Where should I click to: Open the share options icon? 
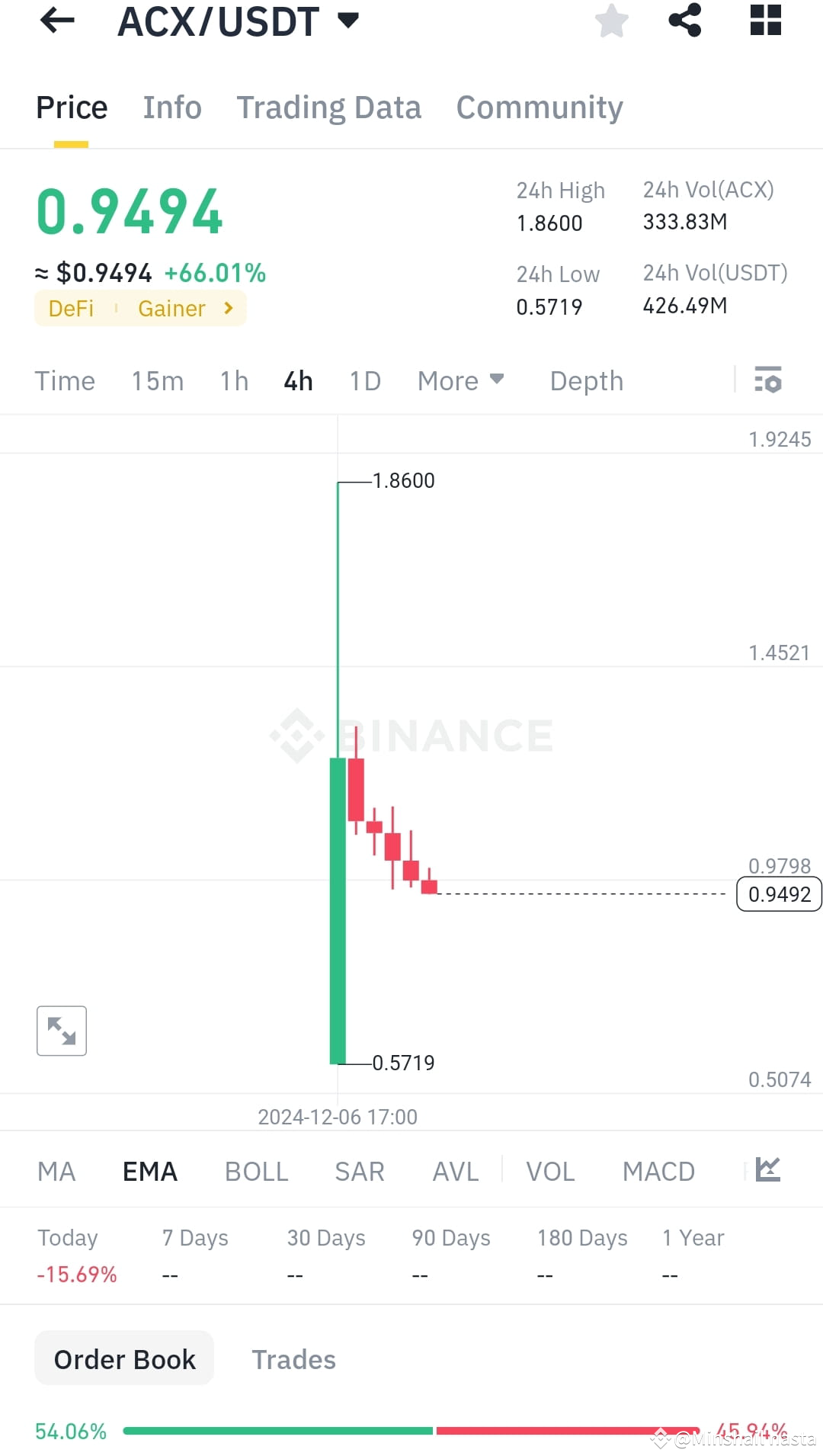click(x=685, y=21)
